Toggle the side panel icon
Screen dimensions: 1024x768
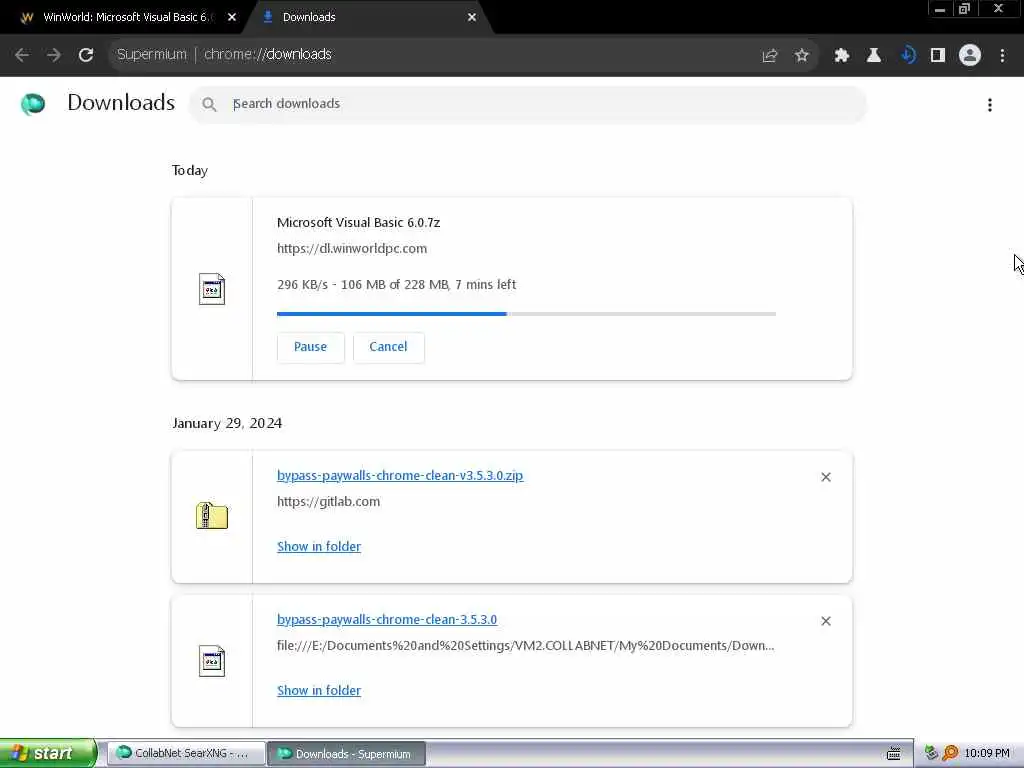pyautogui.click(x=938, y=56)
